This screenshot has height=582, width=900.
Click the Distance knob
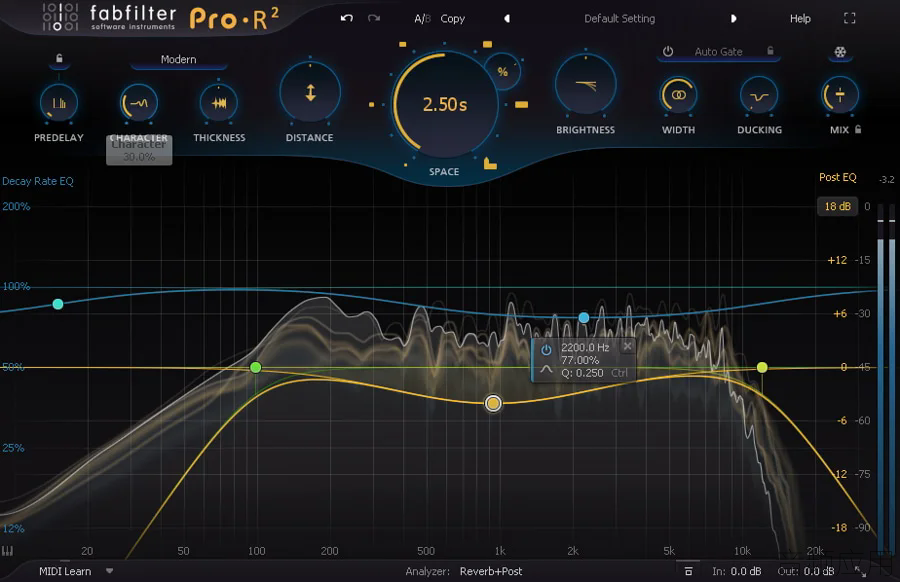310,92
